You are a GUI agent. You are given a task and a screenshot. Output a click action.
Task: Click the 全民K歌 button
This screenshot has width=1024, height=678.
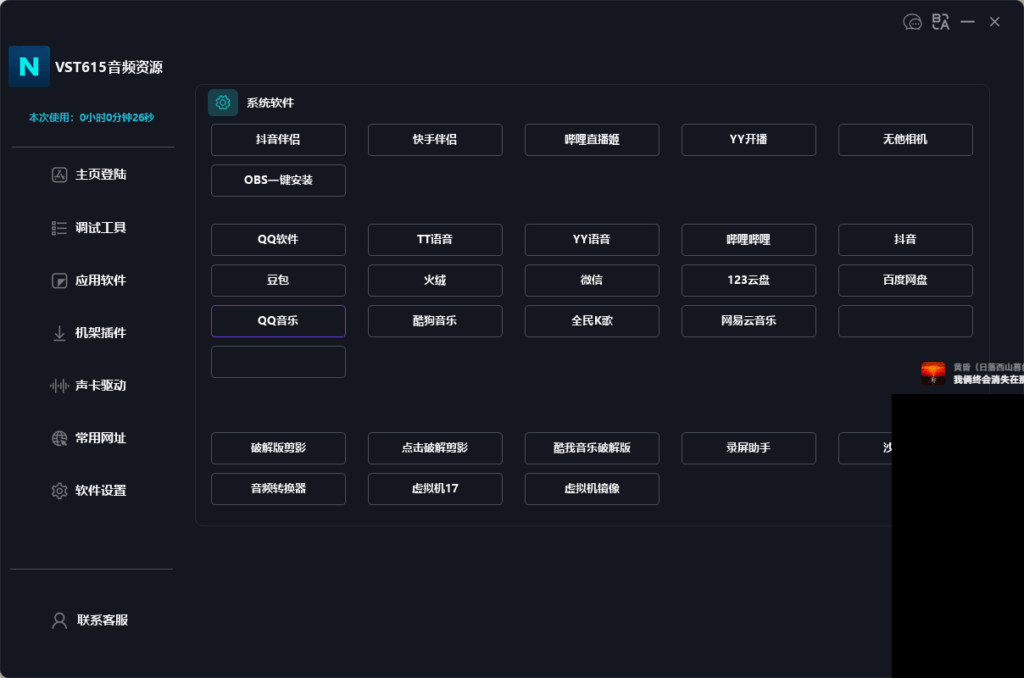tap(592, 321)
